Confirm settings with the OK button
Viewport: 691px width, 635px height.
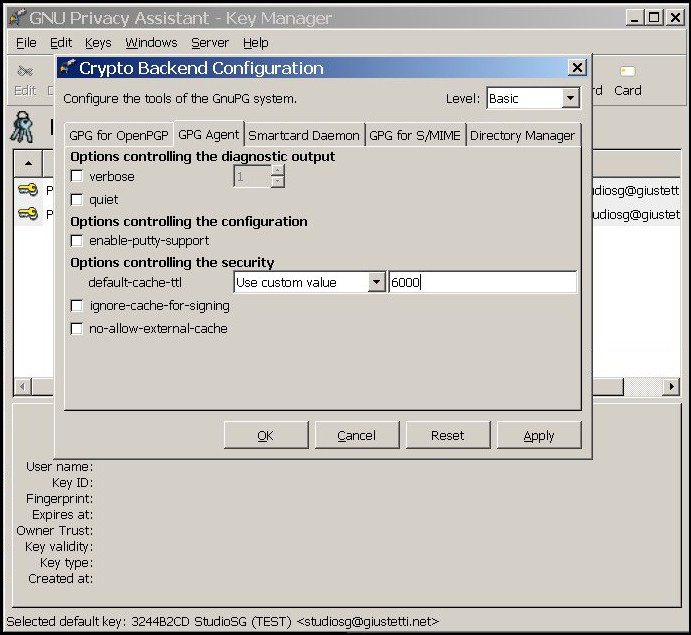[266, 435]
